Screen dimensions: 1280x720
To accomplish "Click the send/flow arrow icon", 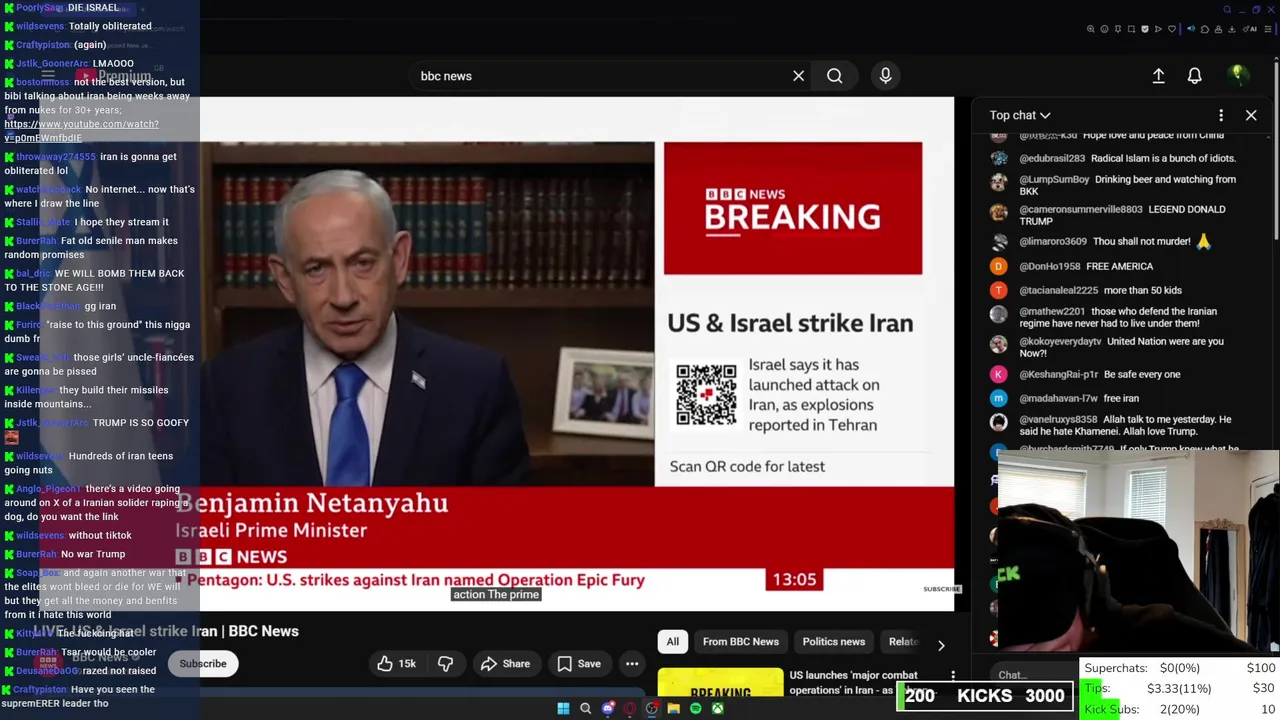I will point(1158,29).
